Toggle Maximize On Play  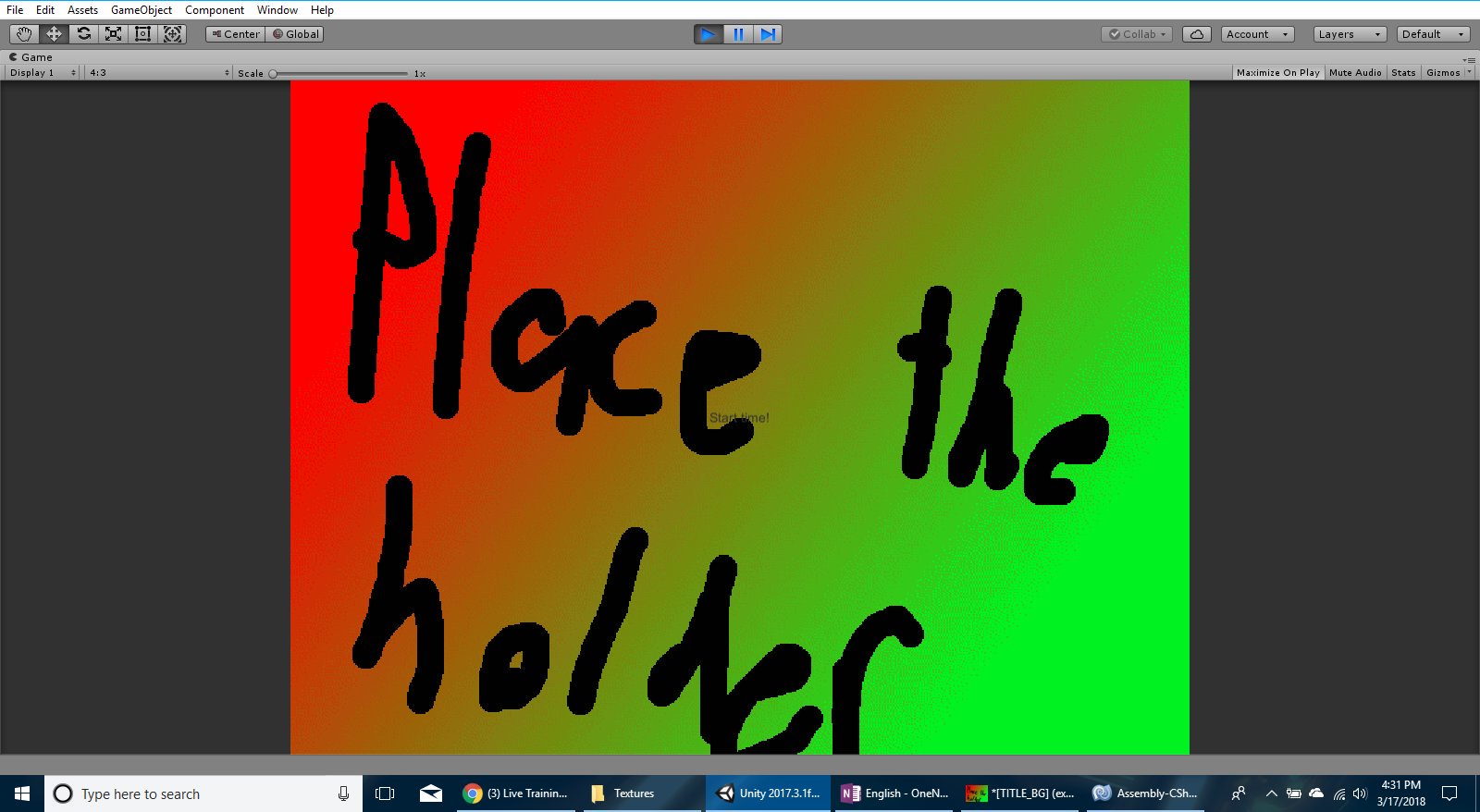pos(1278,72)
